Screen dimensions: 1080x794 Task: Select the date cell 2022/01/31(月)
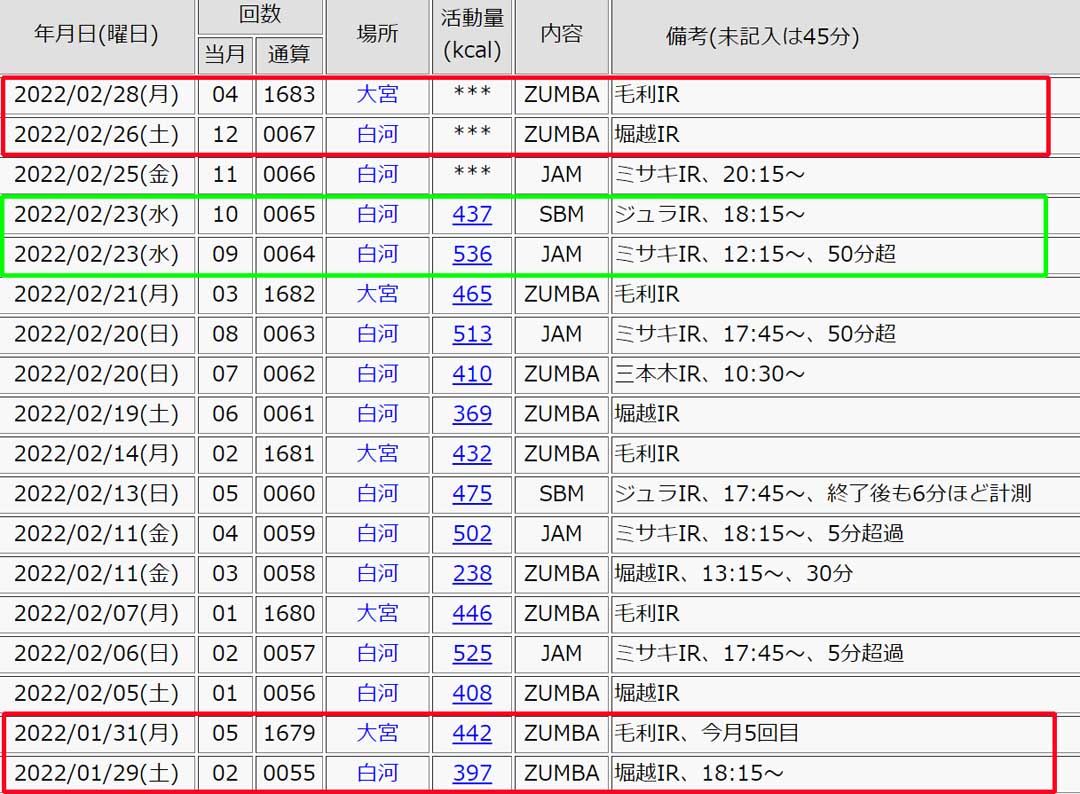pos(96,733)
